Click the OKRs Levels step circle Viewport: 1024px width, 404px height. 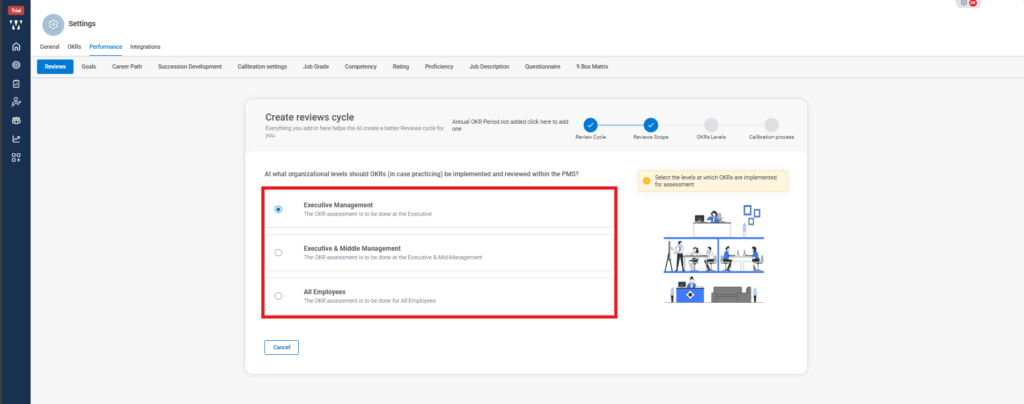tap(711, 125)
